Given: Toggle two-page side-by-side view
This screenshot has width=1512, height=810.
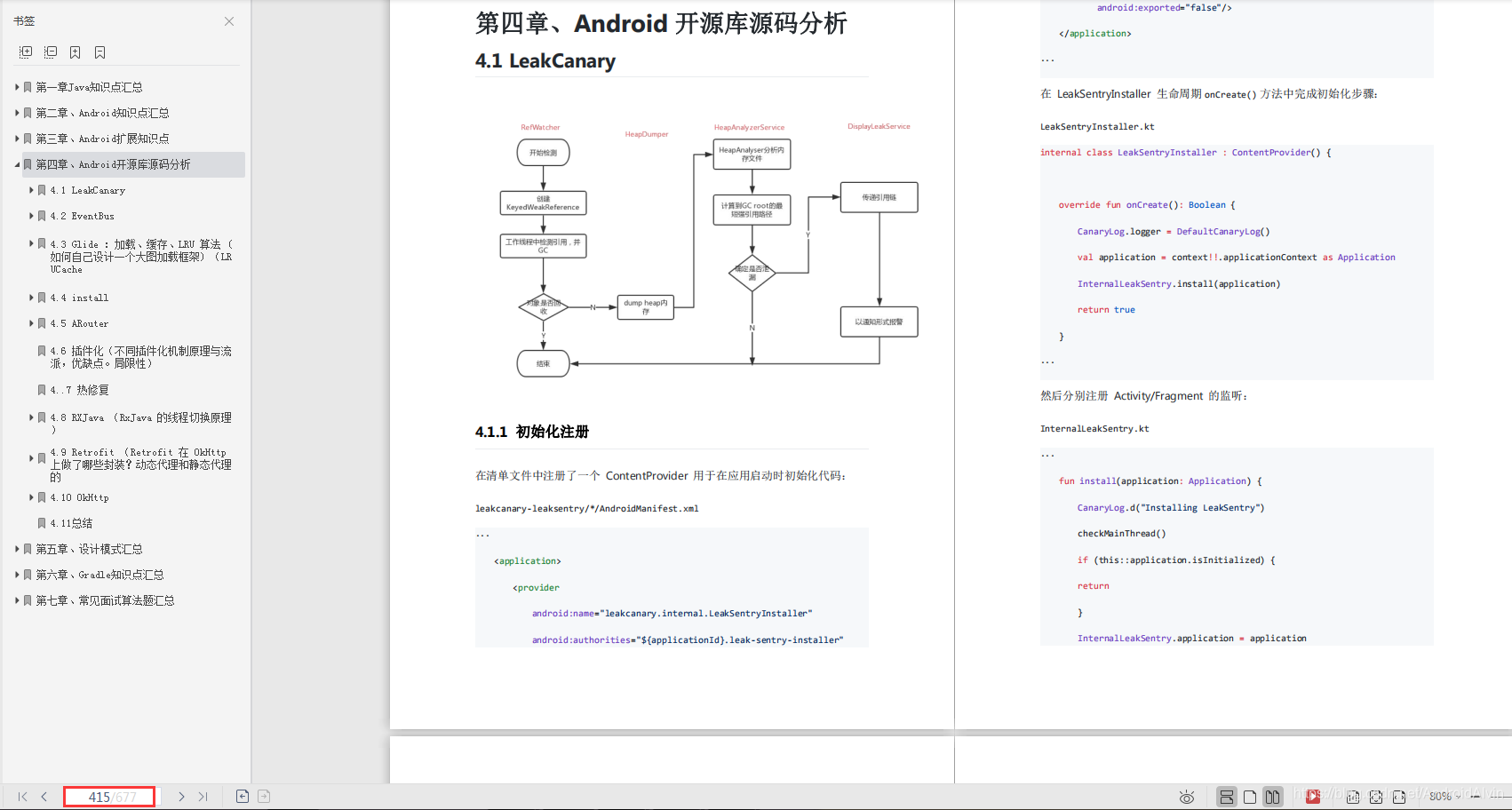Looking at the screenshot, I should tap(1273, 797).
